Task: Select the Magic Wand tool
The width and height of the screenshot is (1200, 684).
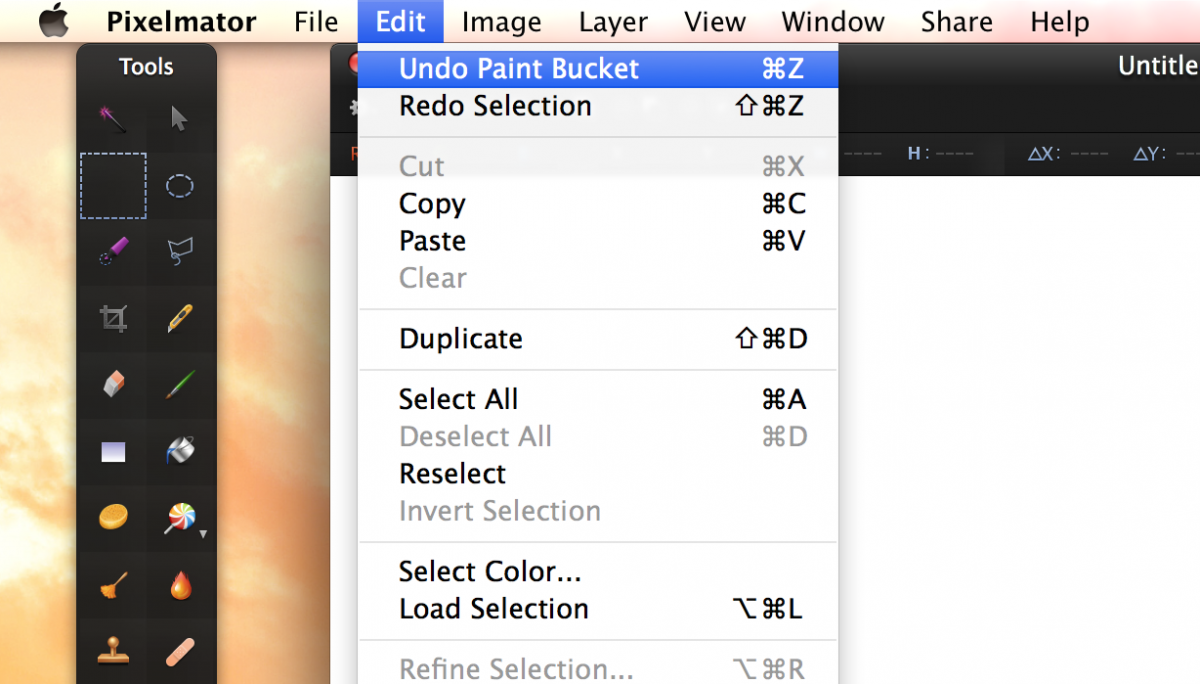Action: click(x=113, y=119)
